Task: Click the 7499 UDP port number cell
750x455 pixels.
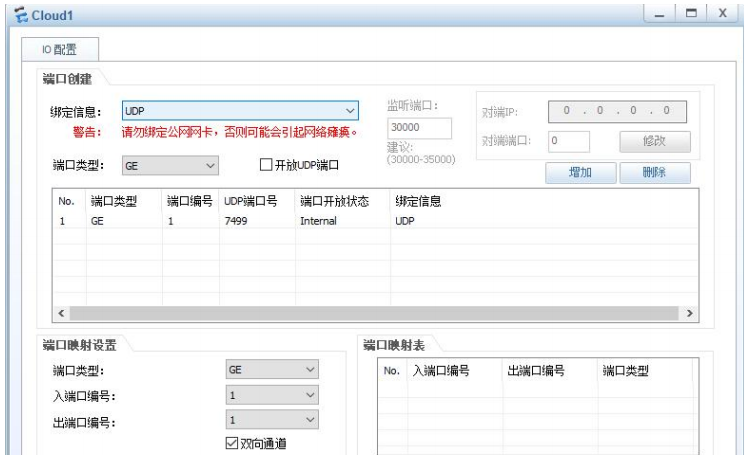Action: tap(236, 221)
